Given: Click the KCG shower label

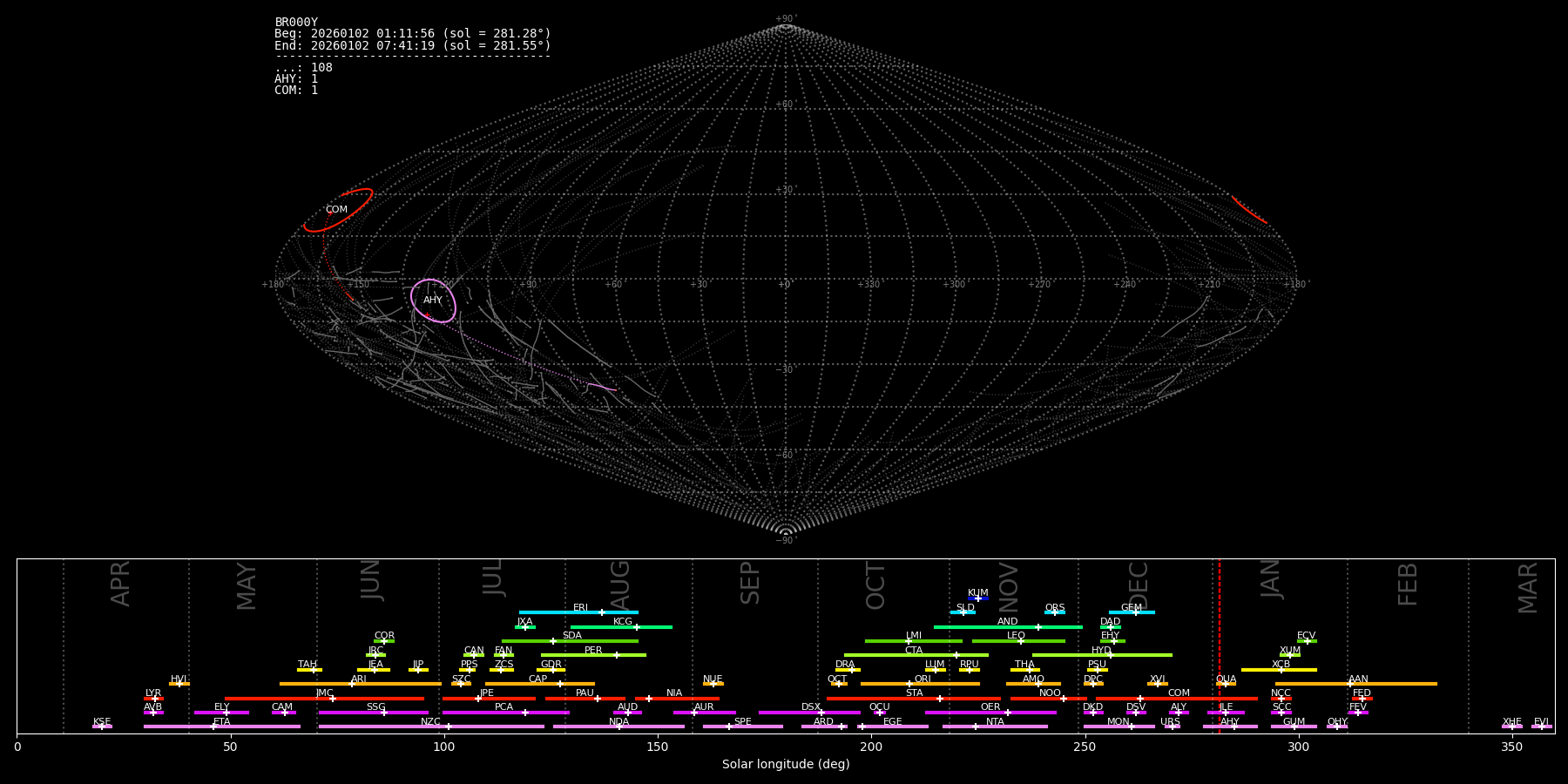Looking at the screenshot, I should [x=623, y=622].
